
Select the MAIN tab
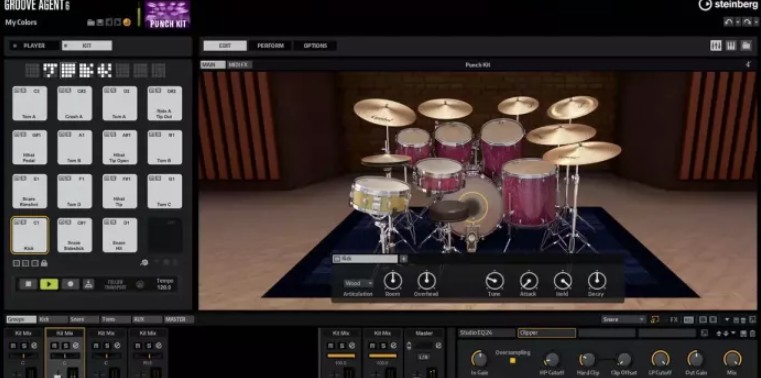(213, 65)
